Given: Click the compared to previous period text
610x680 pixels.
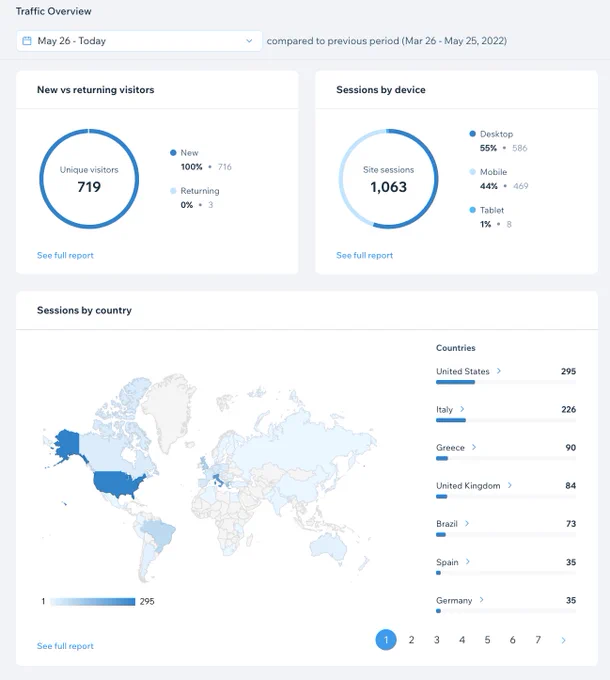Looking at the screenshot, I should click(x=387, y=41).
